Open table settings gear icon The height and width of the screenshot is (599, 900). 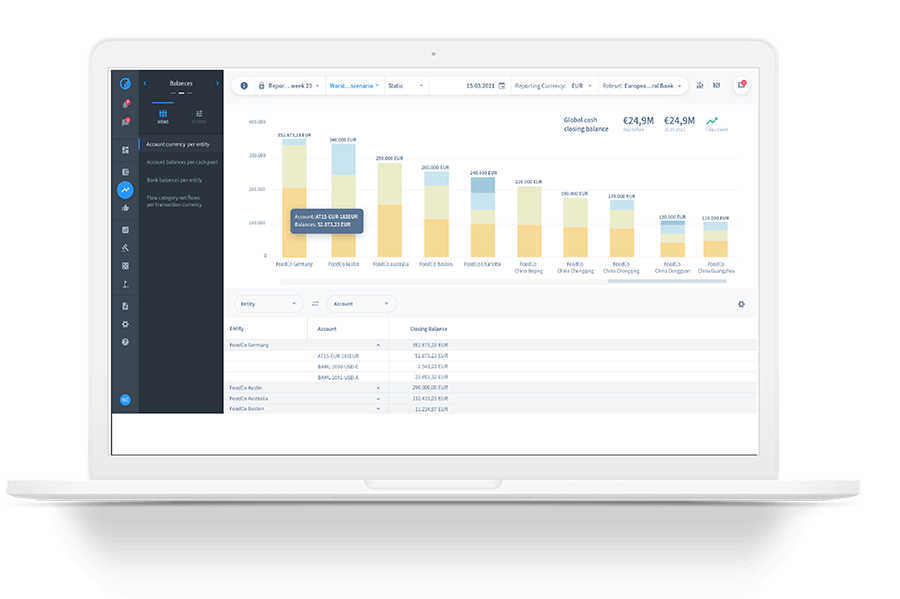click(741, 304)
